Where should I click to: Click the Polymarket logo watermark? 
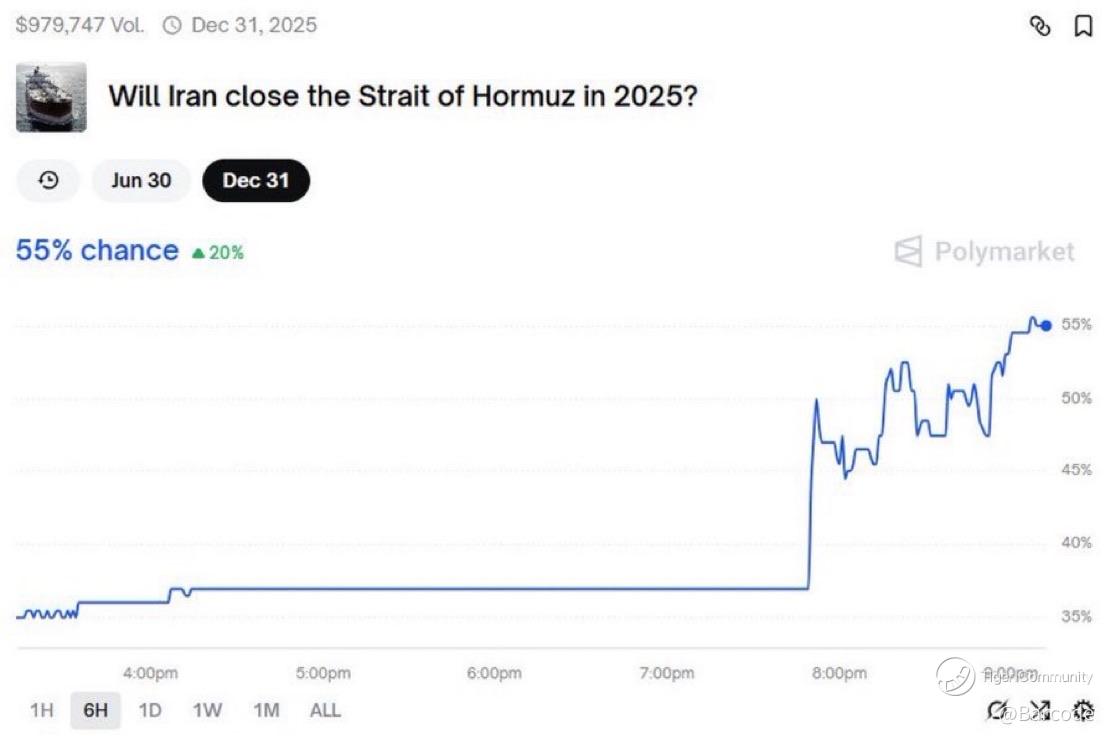984,251
